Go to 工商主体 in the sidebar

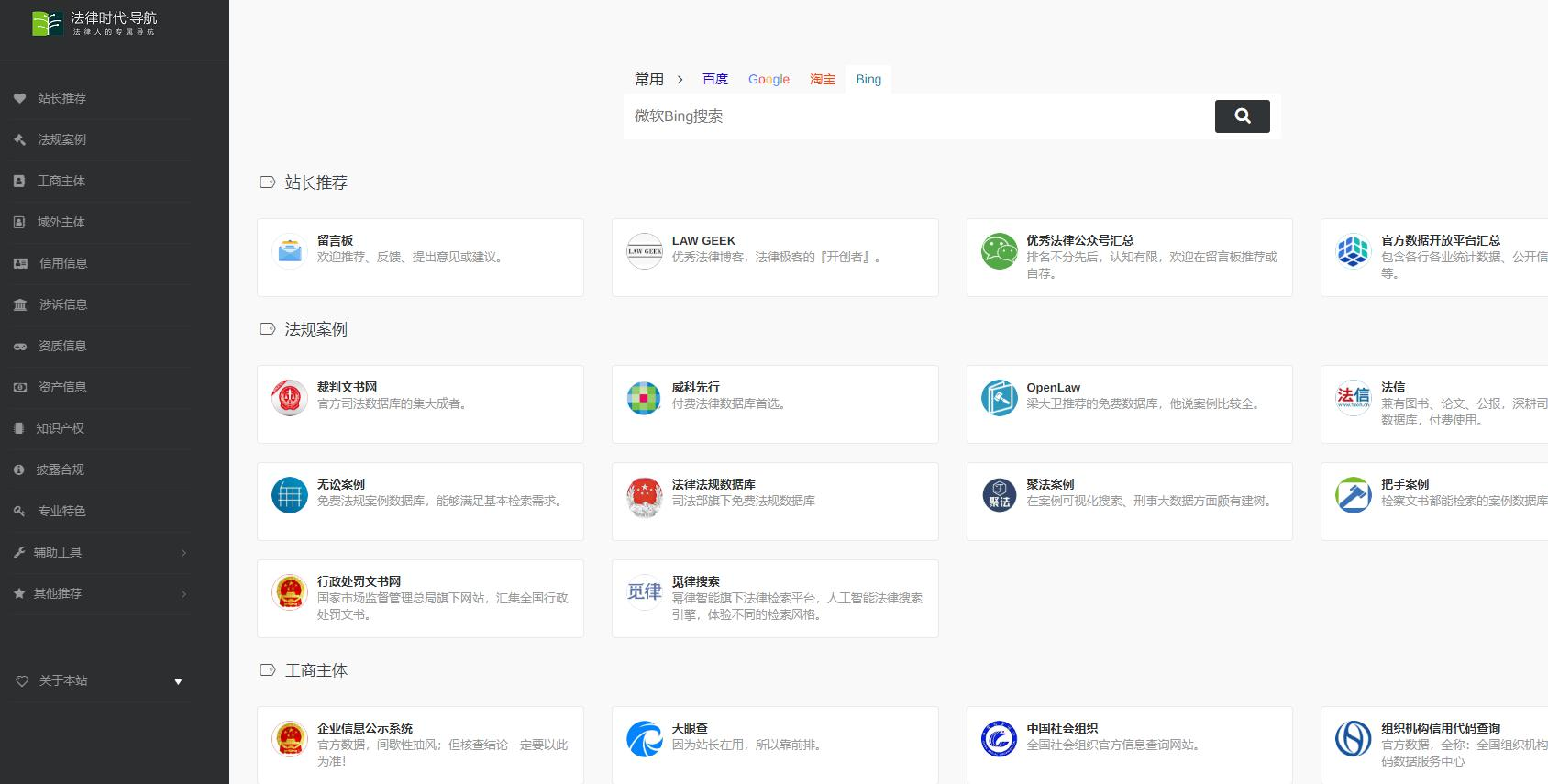point(61,181)
